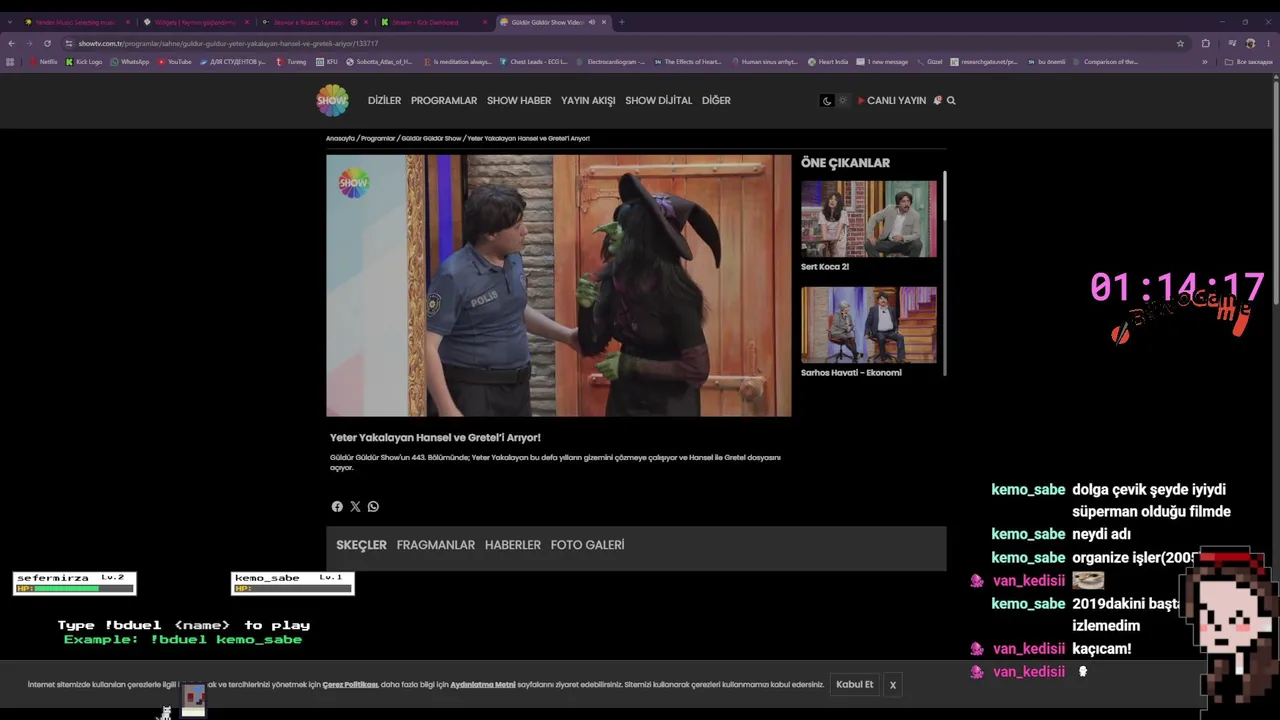Open the Chrome profile avatar
The height and width of the screenshot is (720, 1280).
pos(1250,44)
